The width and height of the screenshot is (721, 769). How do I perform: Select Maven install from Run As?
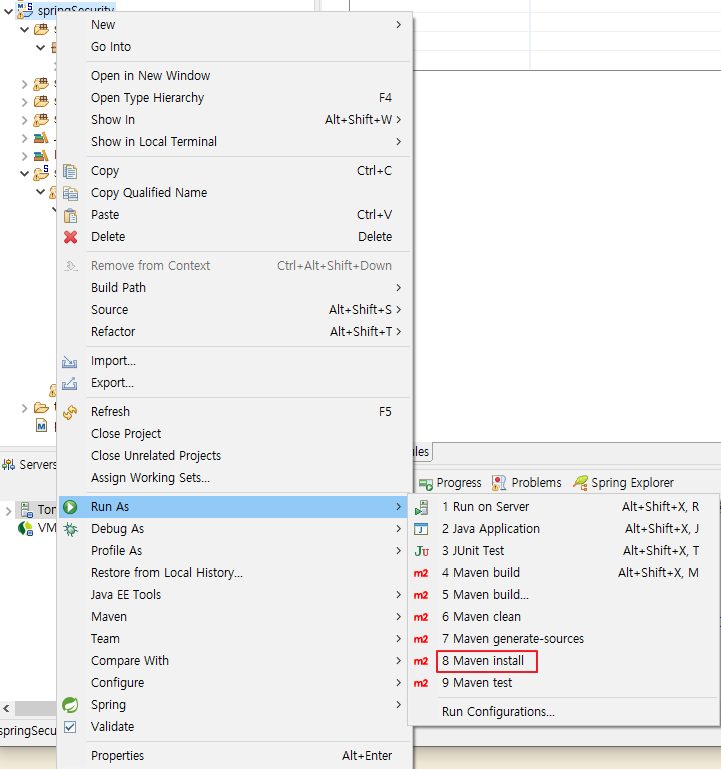pos(483,661)
